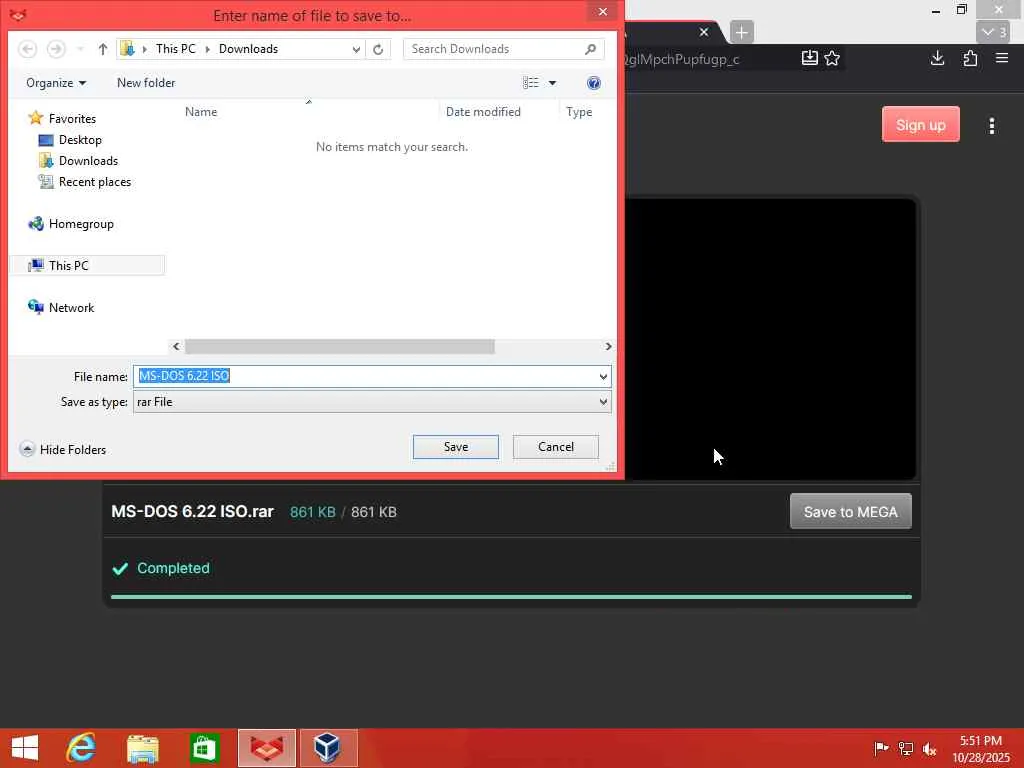The width and height of the screenshot is (1024, 768).
Task: Sort files by the Type column header
Action: (579, 112)
